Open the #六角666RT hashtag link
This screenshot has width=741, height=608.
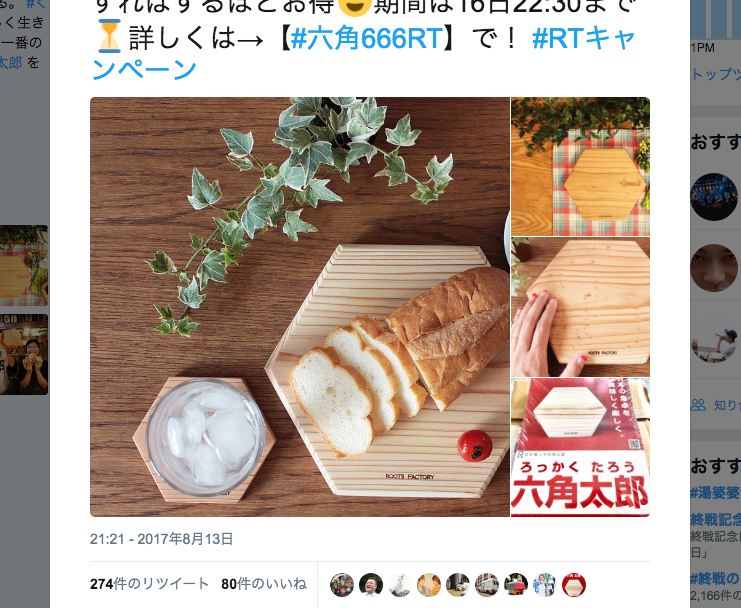point(367,39)
